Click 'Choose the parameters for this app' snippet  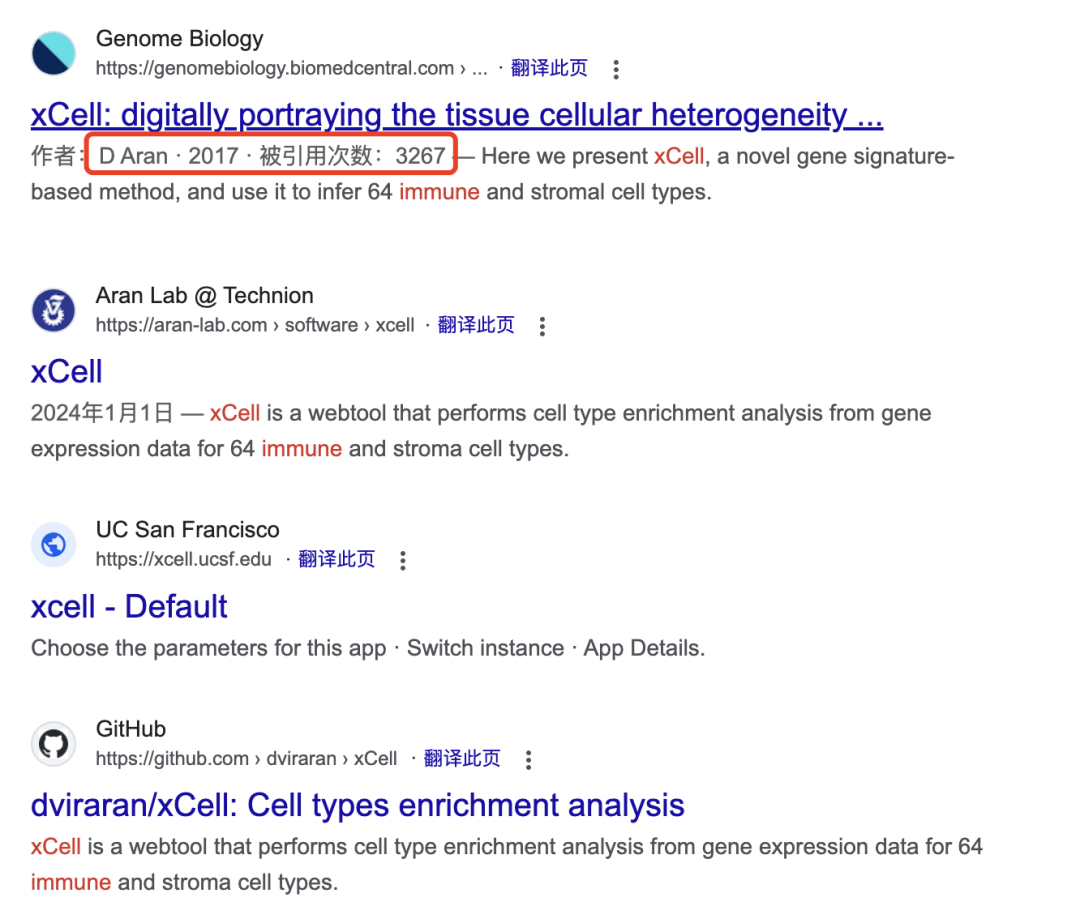(209, 649)
